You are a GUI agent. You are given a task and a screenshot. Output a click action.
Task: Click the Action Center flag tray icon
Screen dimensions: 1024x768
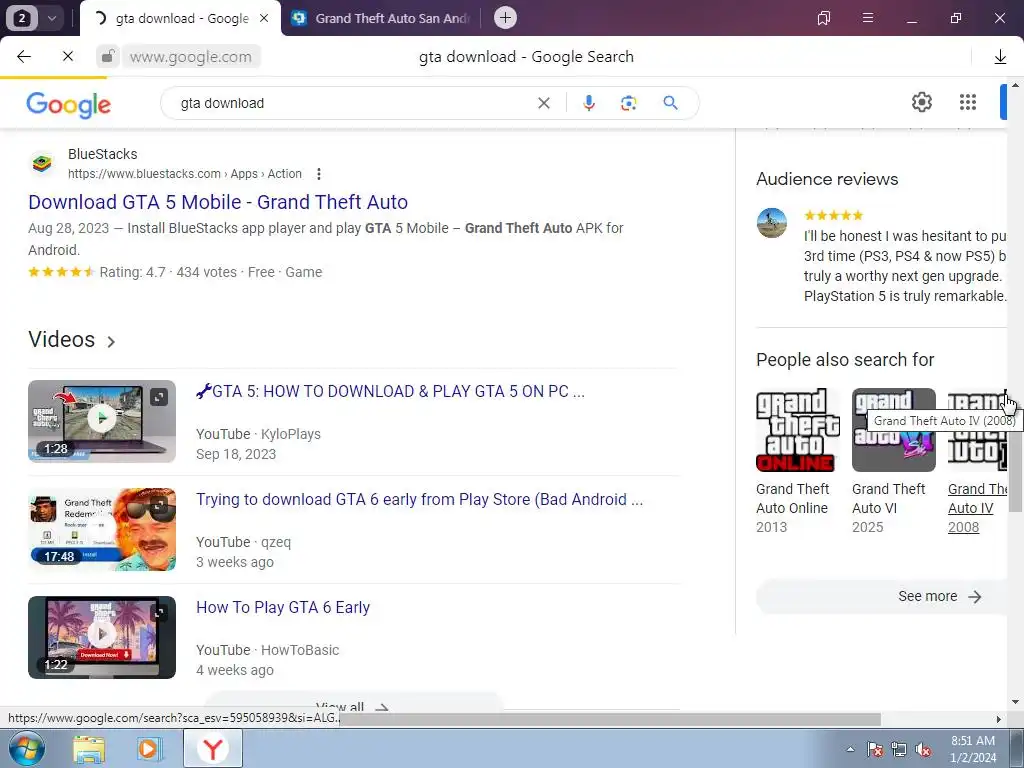tap(875, 749)
